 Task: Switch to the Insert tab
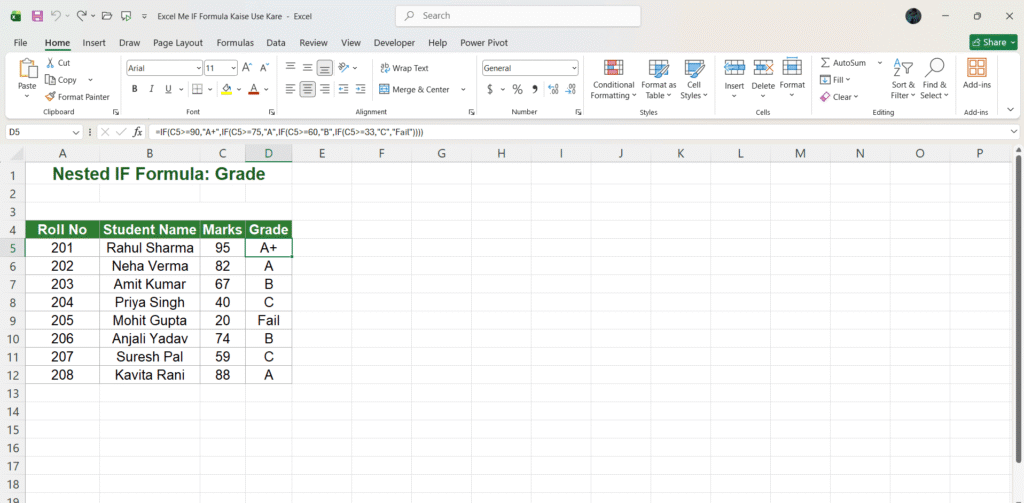(94, 42)
